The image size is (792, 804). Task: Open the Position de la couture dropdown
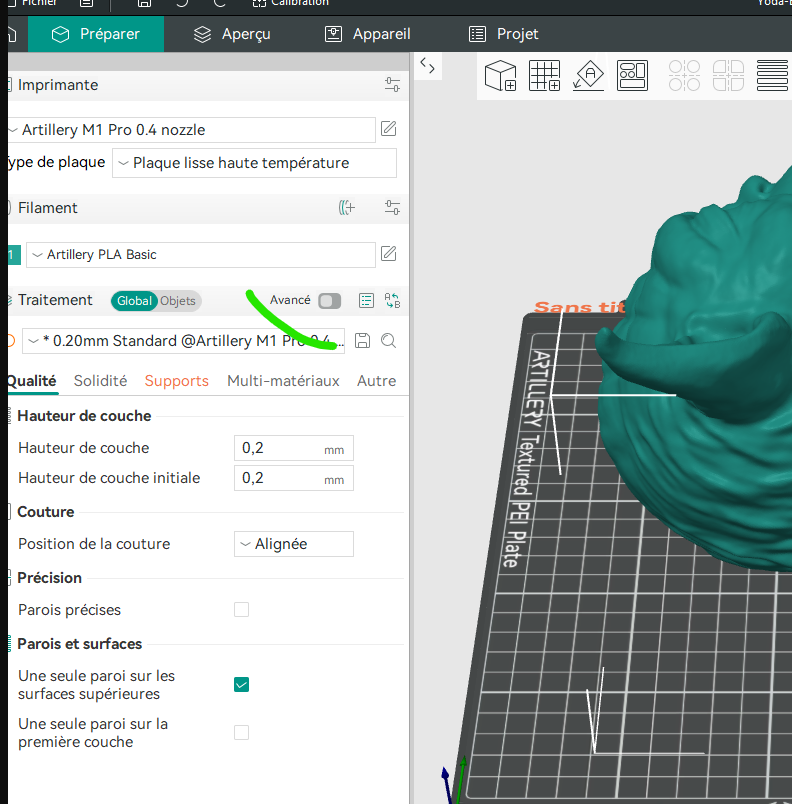(x=294, y=544)
